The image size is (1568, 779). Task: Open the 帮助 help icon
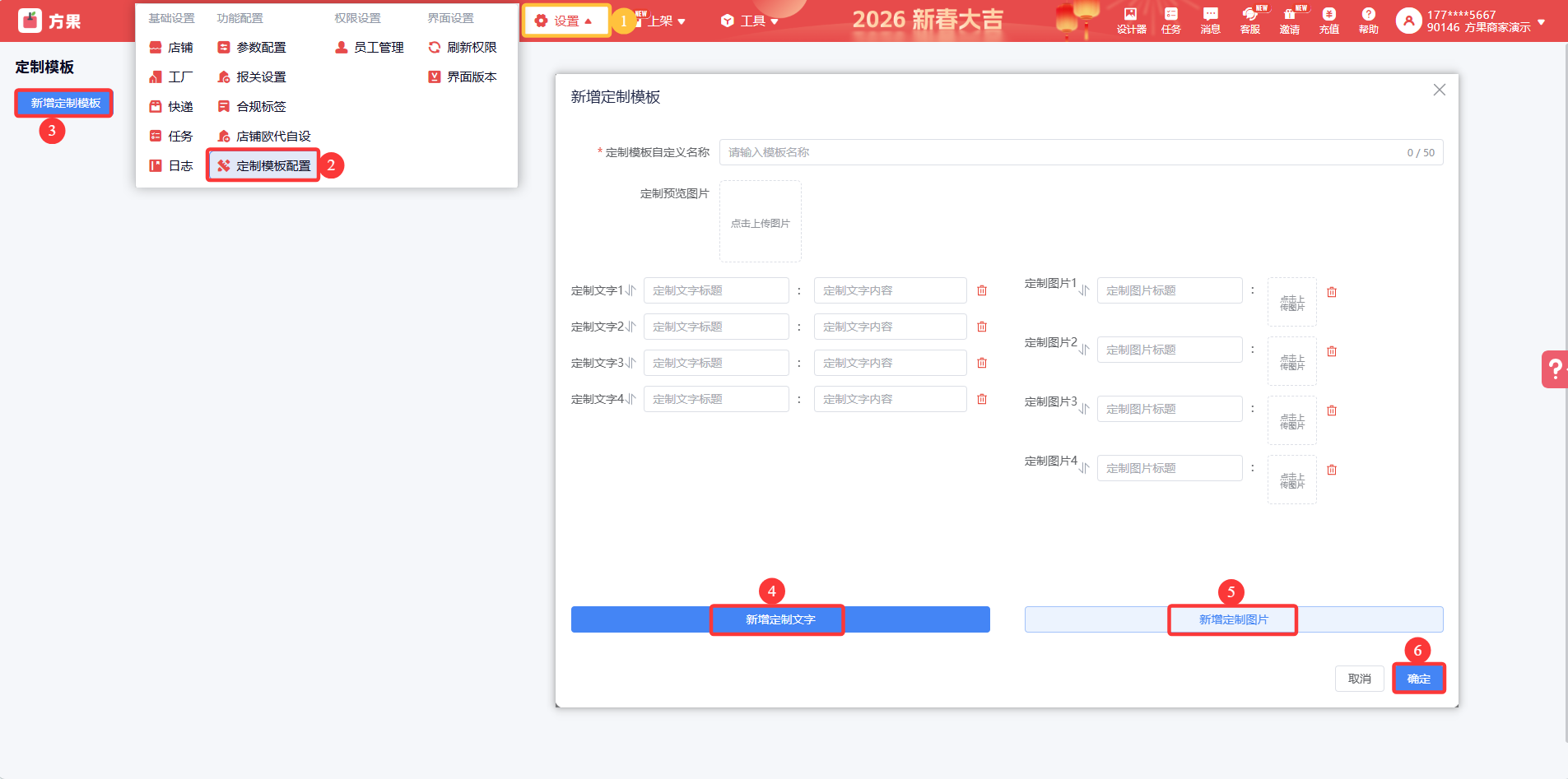click(1368, 21)
